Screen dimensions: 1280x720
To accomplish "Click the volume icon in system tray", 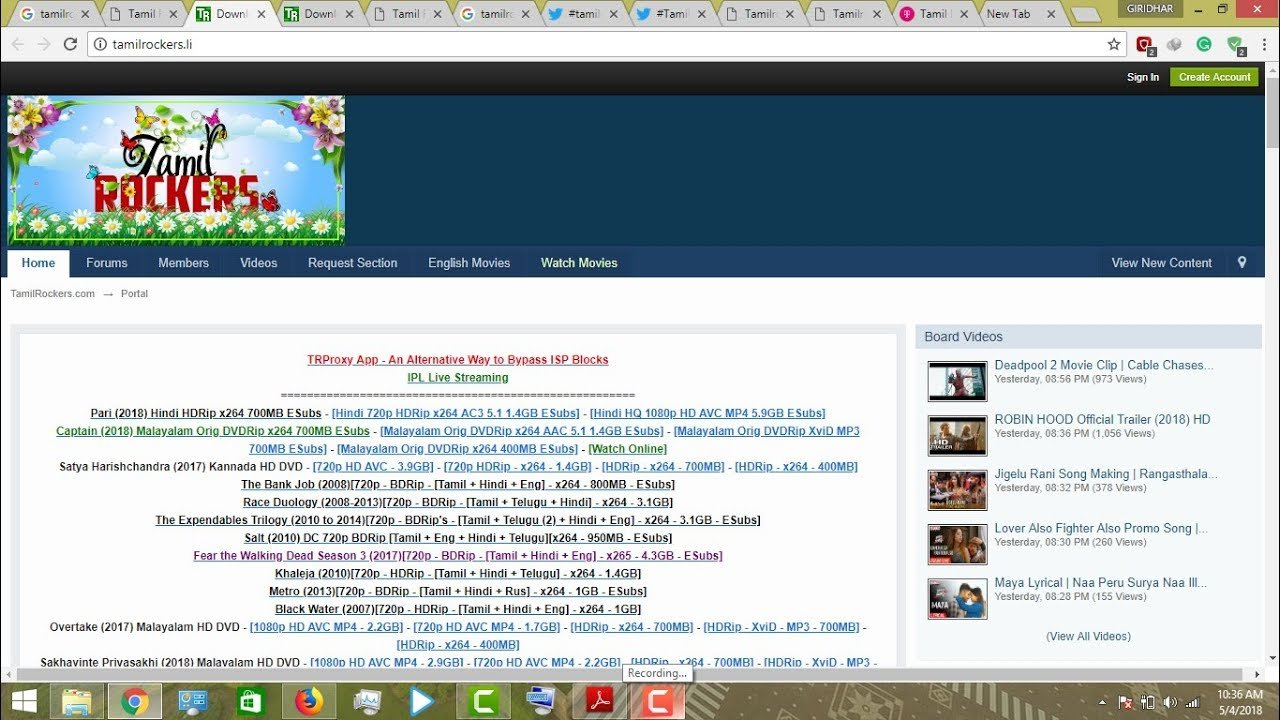I will pos(1169,702).
